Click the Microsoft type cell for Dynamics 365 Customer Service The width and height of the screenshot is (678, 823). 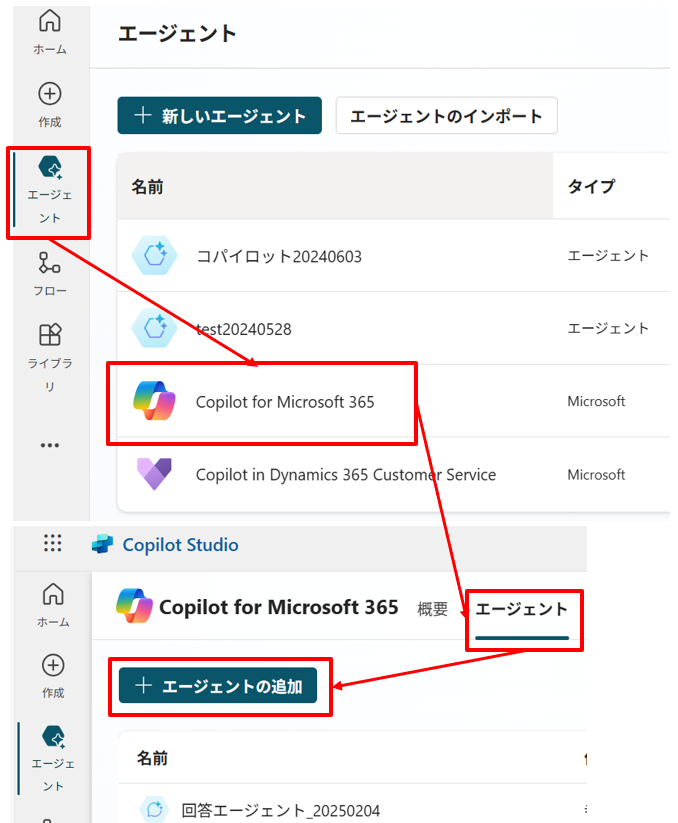tap(596, 474)
